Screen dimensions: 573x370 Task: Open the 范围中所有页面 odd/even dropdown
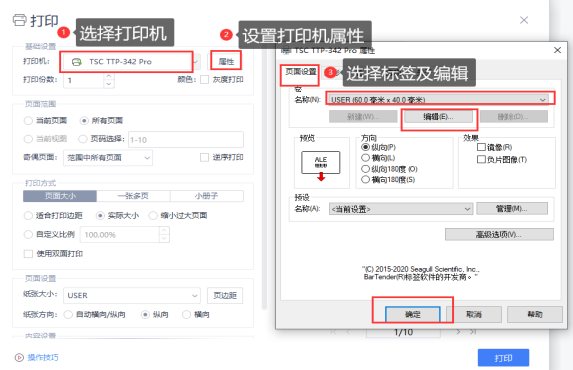(108, 158)
